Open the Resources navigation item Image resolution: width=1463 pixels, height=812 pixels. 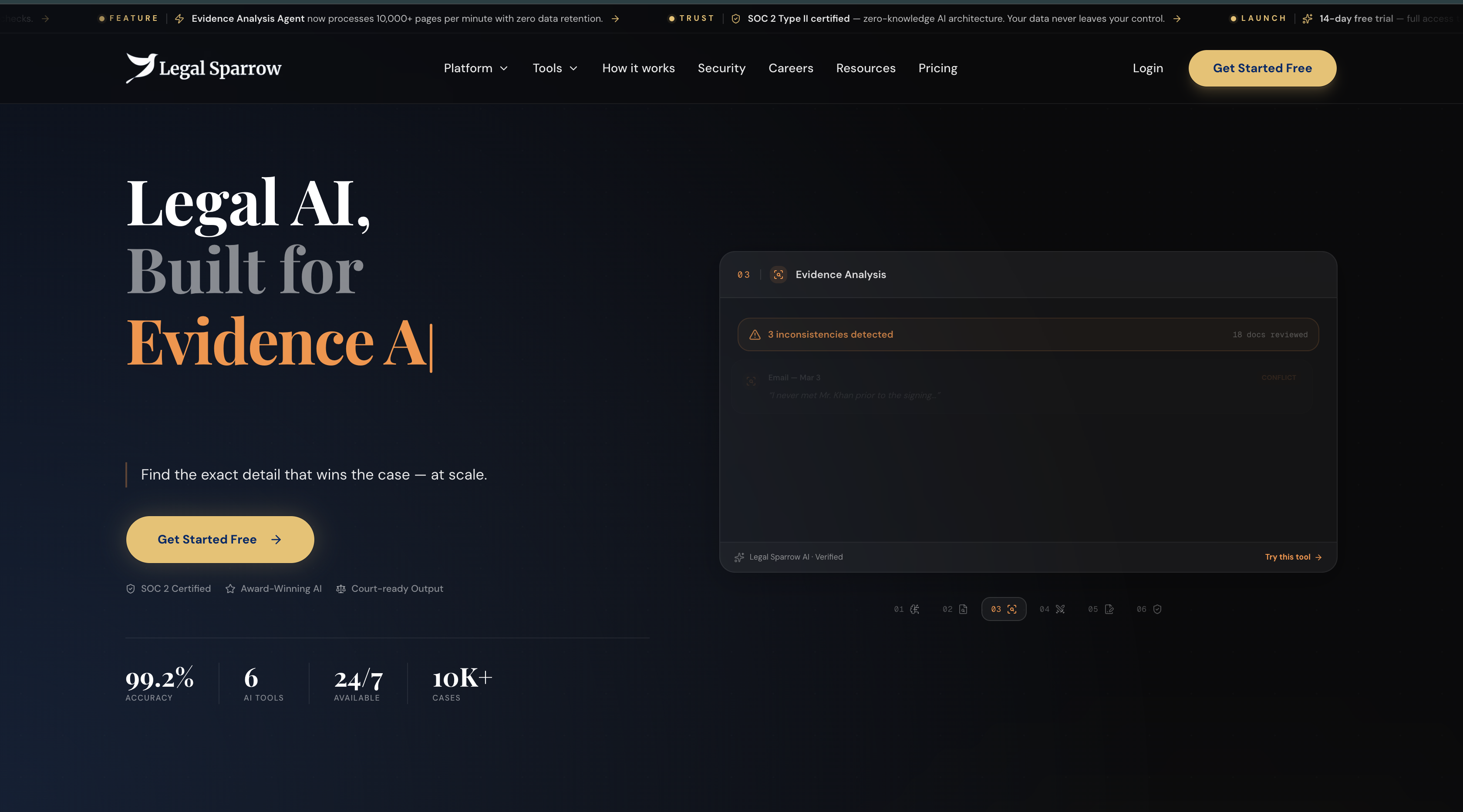[866, 68]
